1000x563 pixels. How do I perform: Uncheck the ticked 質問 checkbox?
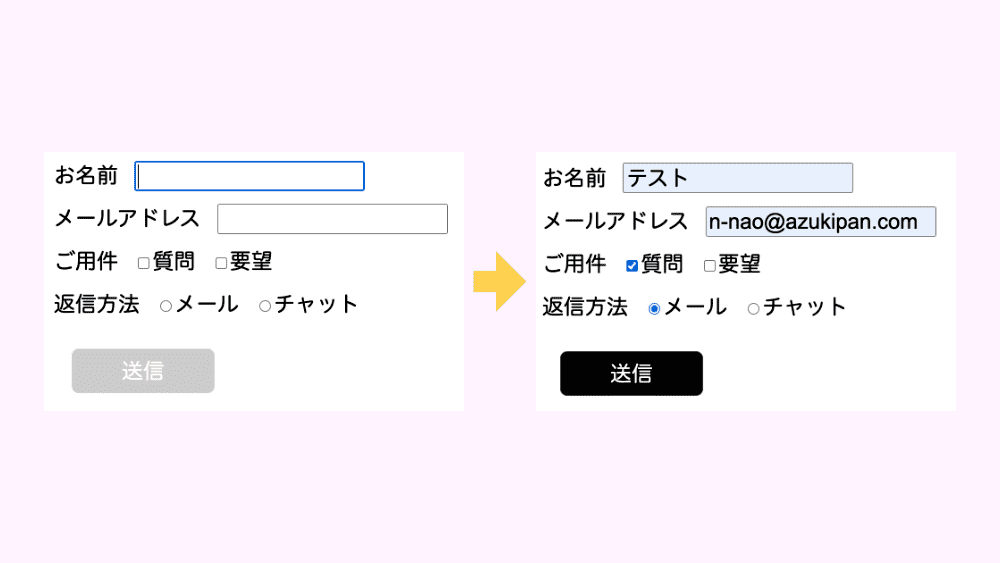click(x=632, y=265)
